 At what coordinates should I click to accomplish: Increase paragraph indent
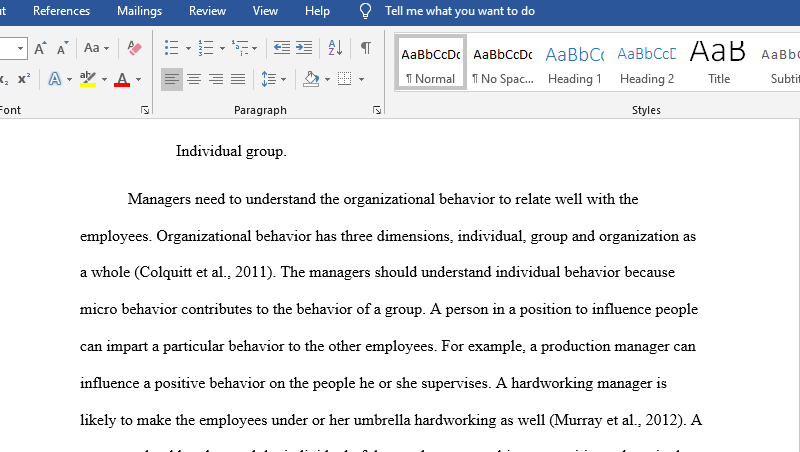(x=304, y=48)
